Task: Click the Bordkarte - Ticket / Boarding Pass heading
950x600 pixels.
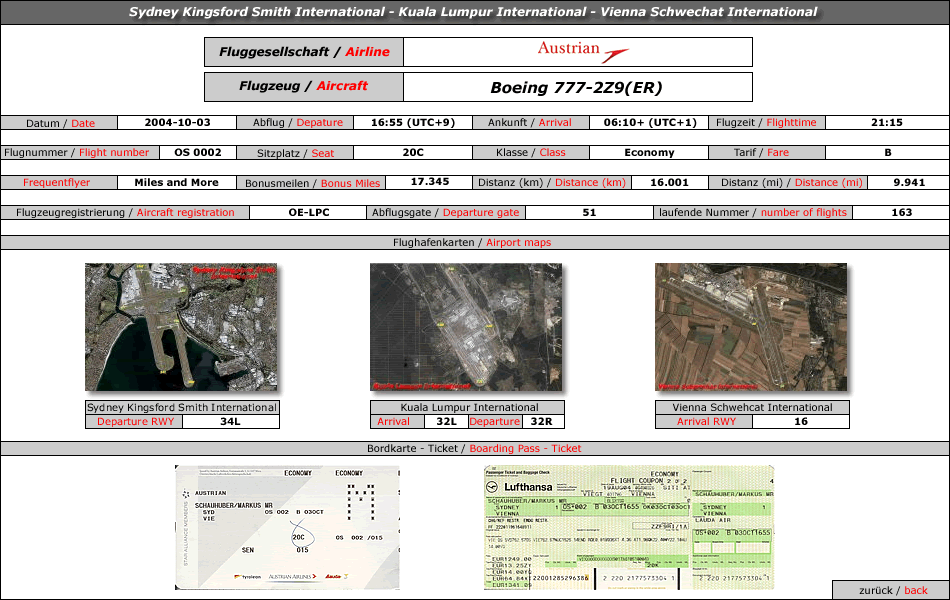Action: 474,448
